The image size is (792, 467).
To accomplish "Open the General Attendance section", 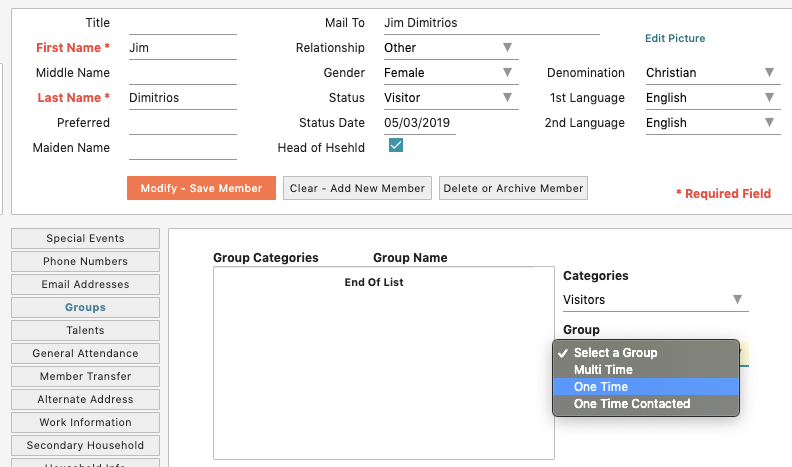I will (85, 353).
